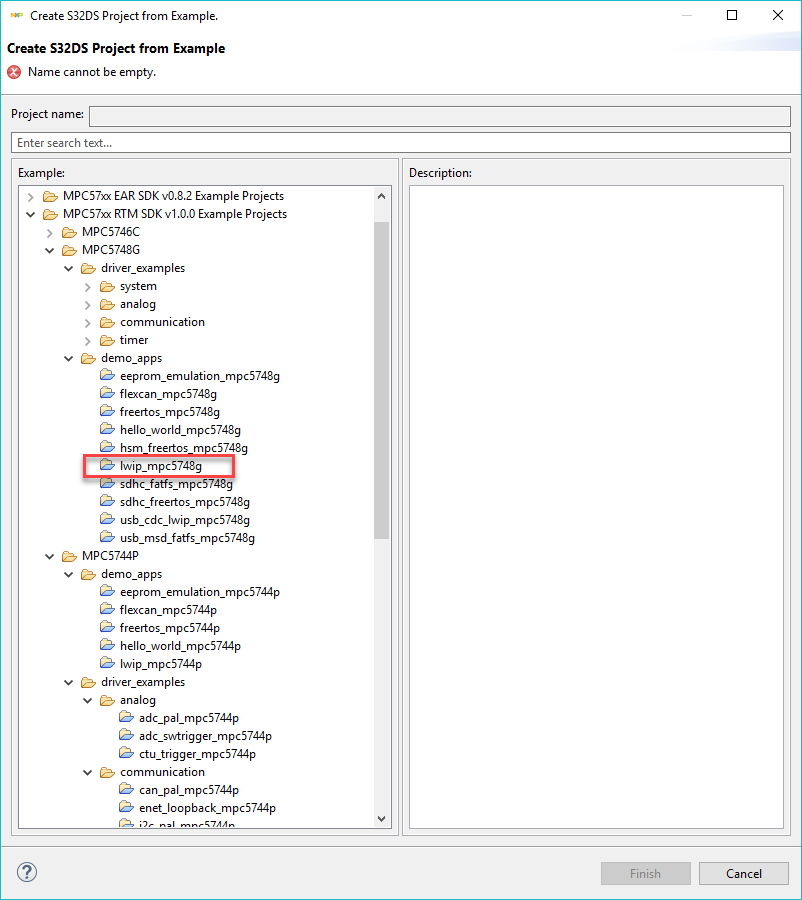Click the Project name input field
Screen dimensions: 802x900
440,116
